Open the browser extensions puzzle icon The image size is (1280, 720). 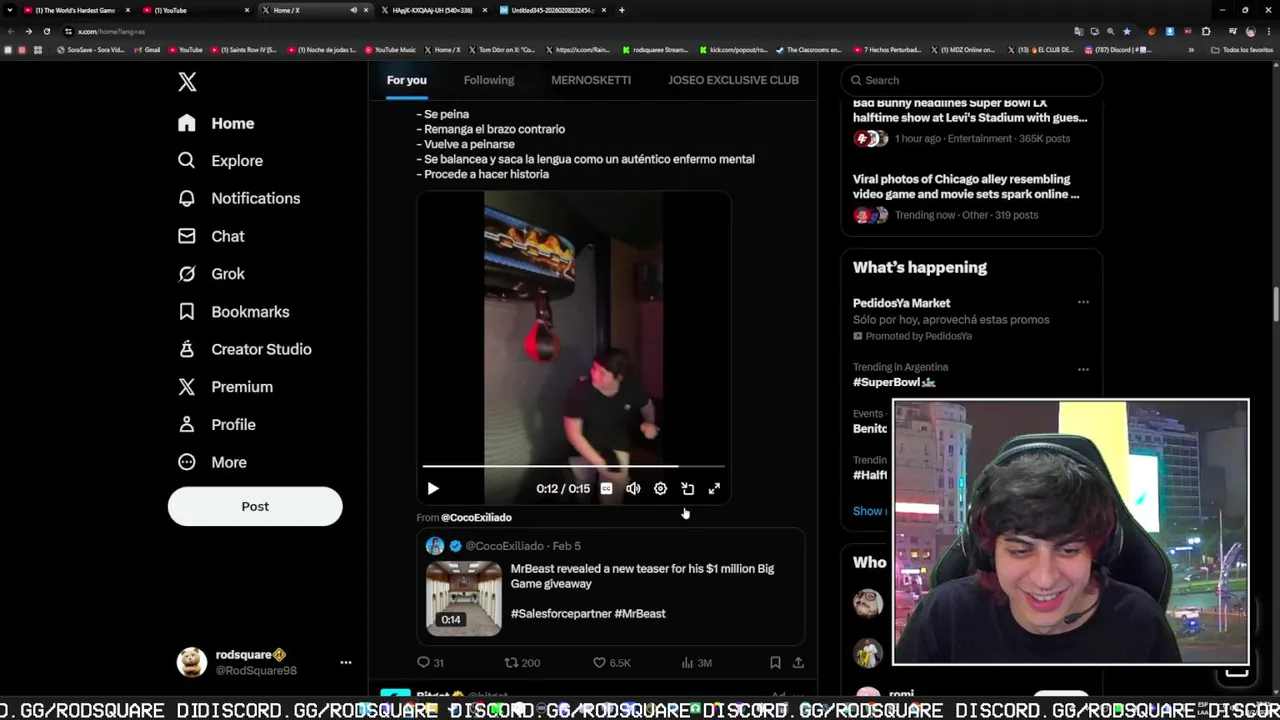pos(1206,31)
